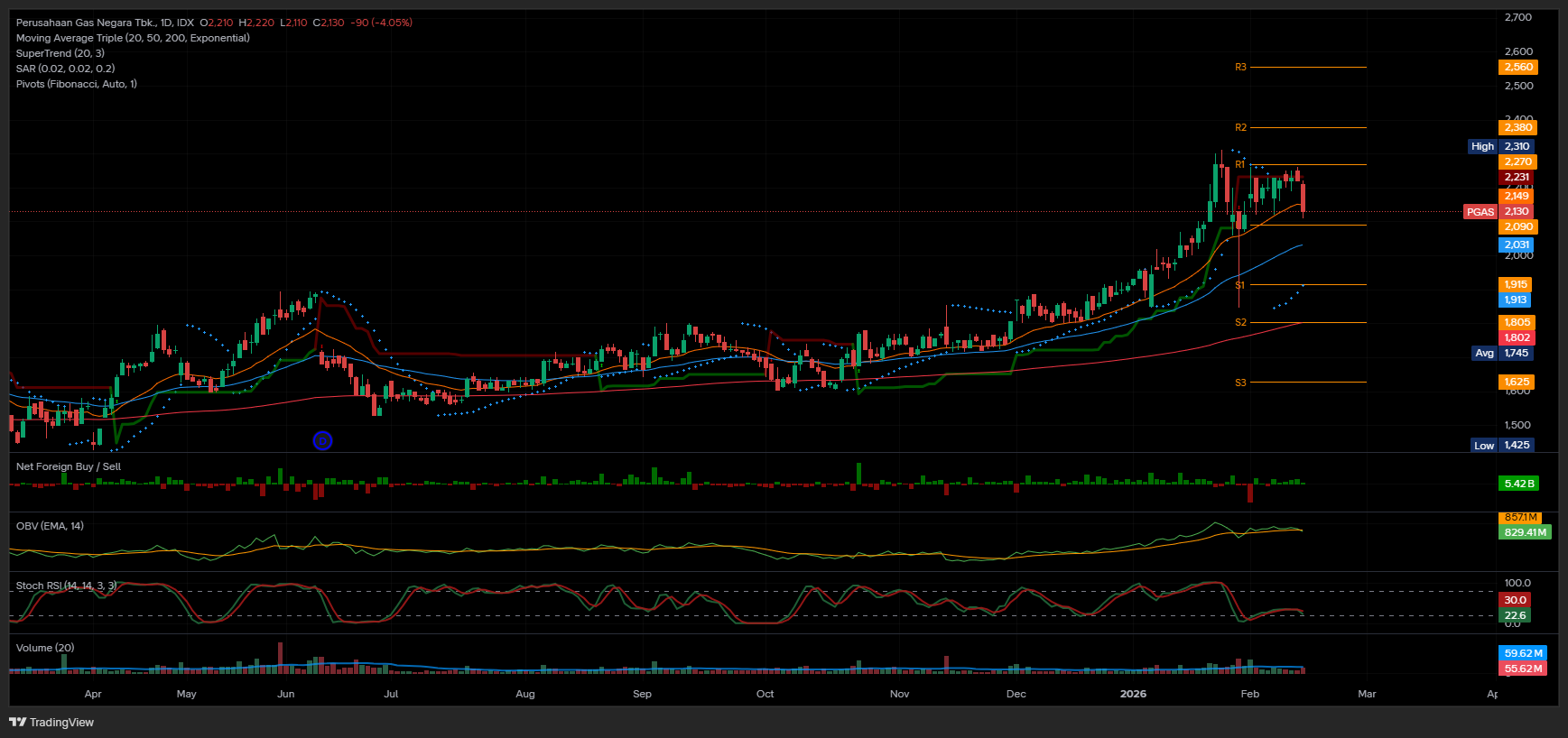Click the 2026 label on time axis
Viewport: 1568px width, 738px height.
pos(1133,694)
